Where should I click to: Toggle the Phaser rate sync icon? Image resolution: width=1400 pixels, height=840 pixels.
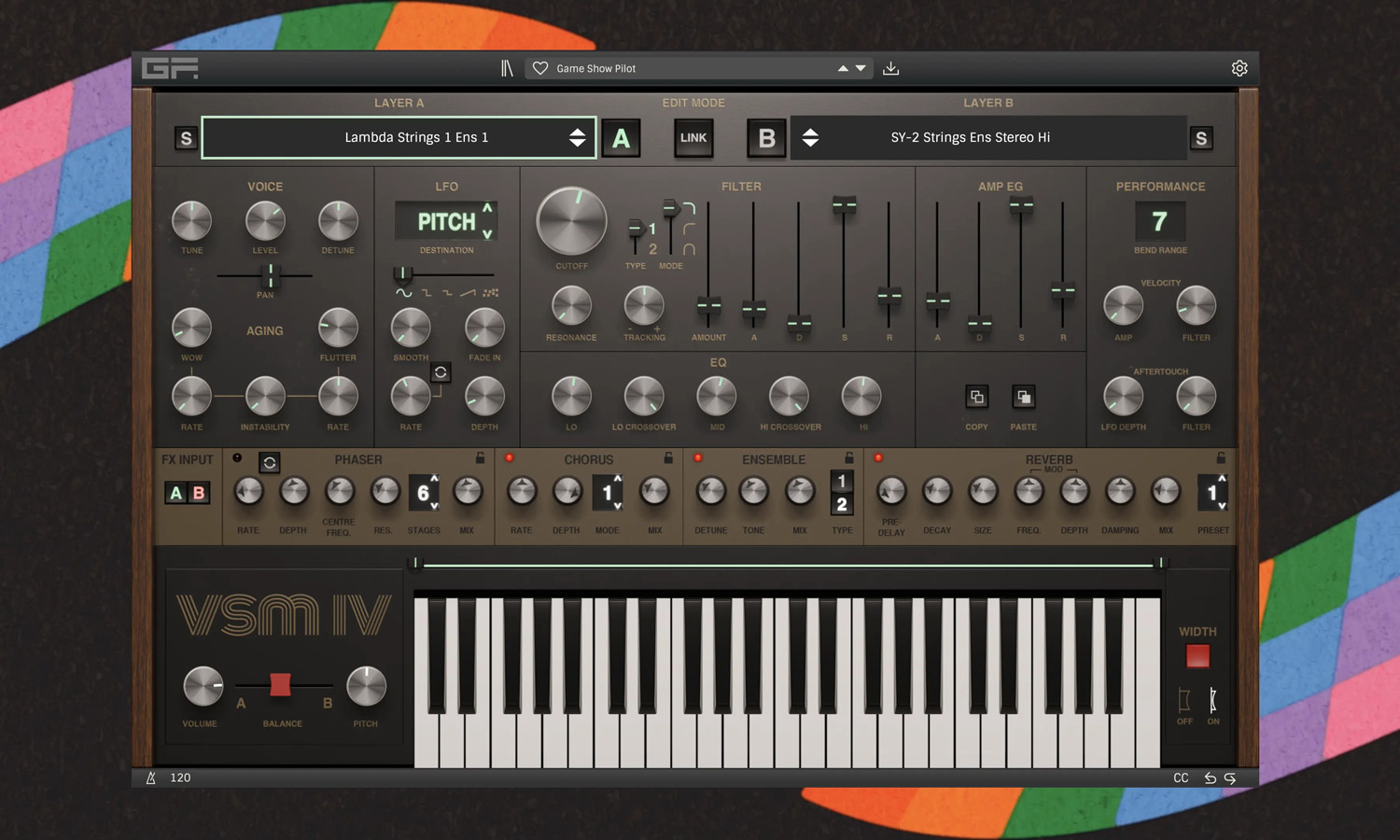point(269,462)
